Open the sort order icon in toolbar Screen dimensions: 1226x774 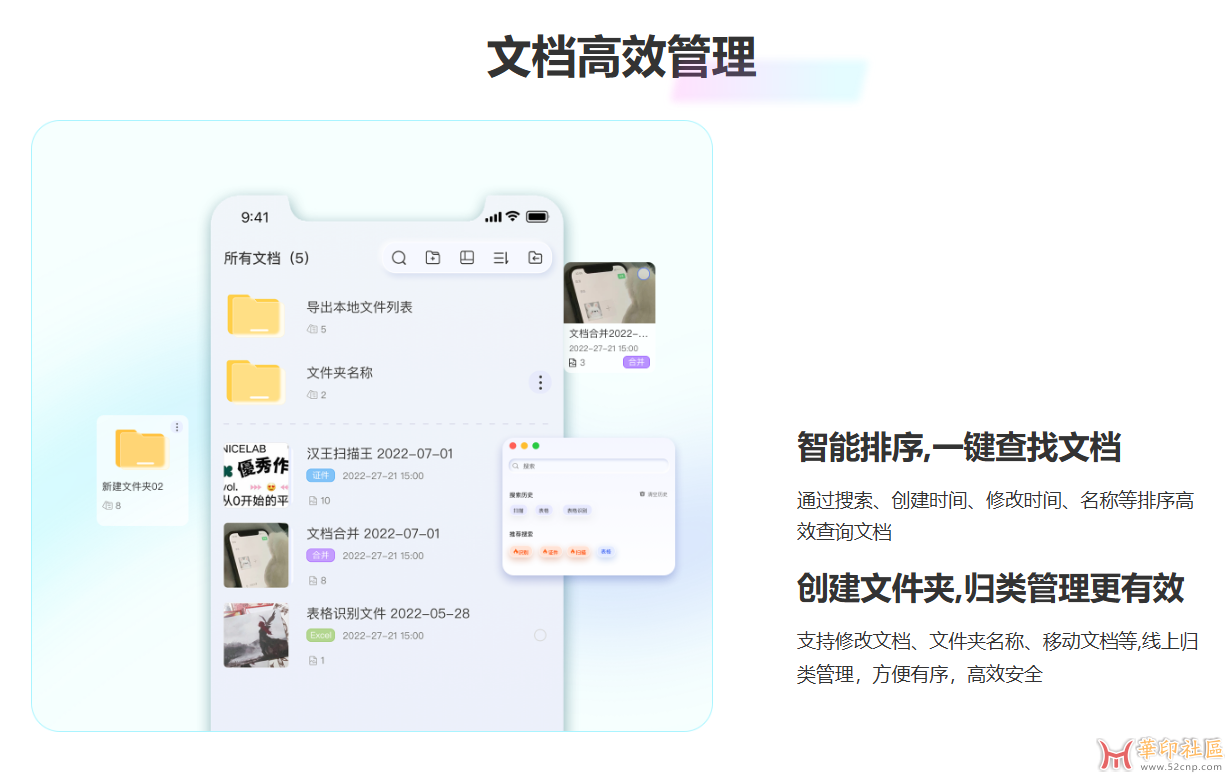tap(501, 257)
